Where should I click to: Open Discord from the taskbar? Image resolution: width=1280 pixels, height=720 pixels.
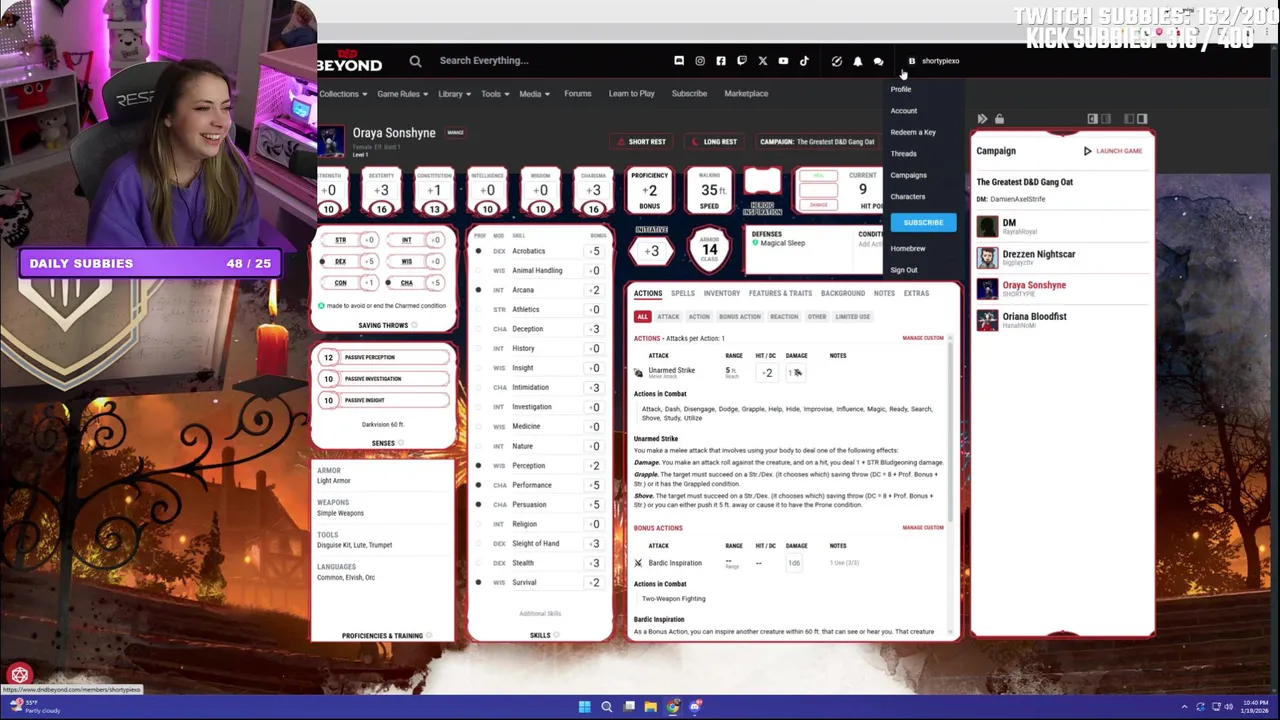(695, 707)
